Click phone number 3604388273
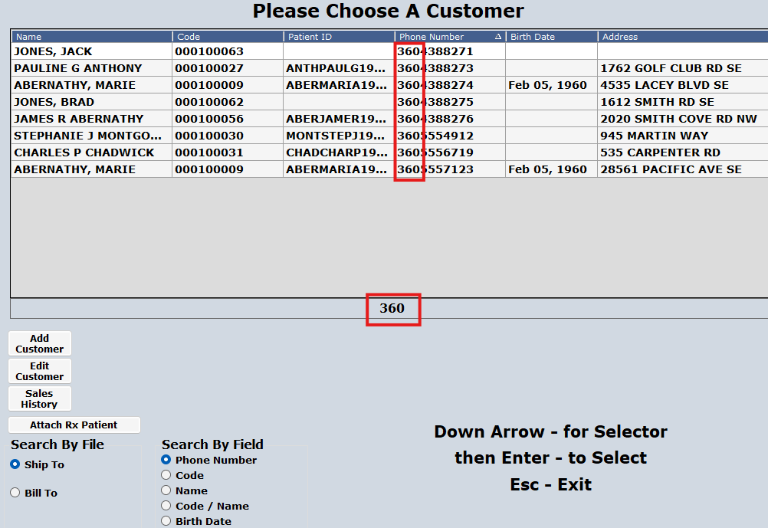 (x=435, y=68)
